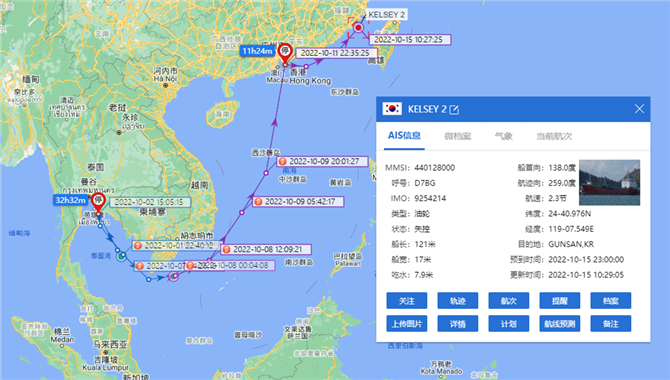670x380 pixels.
Task: Click heading value 138.0度
Action: (x=562, y=168)
